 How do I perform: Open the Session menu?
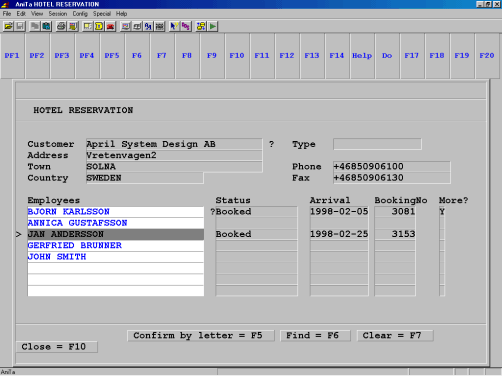pyautogui.click(x=58, y=14)
